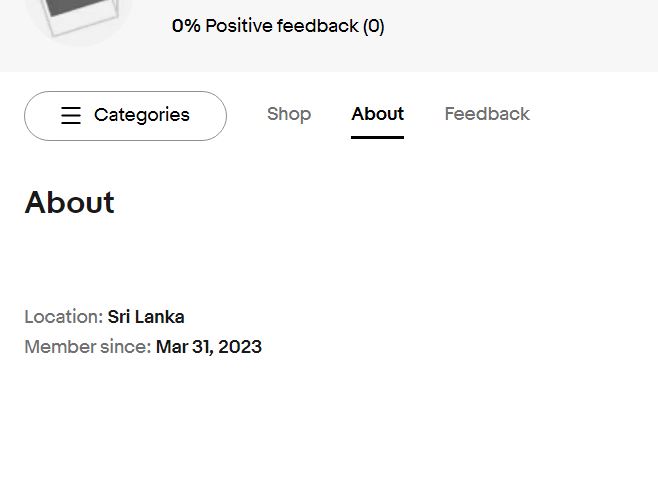Screen dimensions: 658x480
Task: Click the "Categories" text label
Action: tap(141, 116)
